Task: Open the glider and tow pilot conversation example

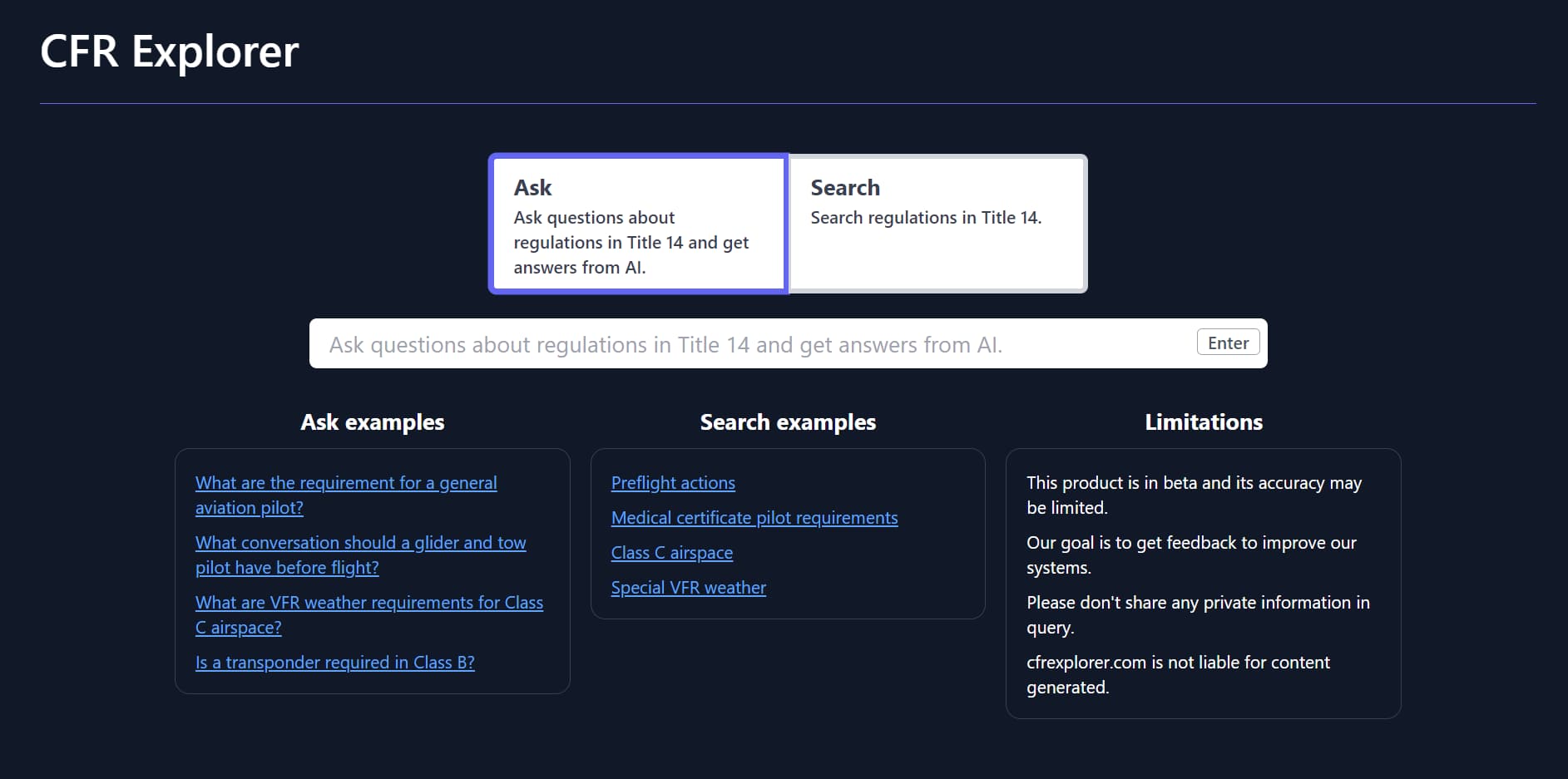Action: (x=360, y=555)
